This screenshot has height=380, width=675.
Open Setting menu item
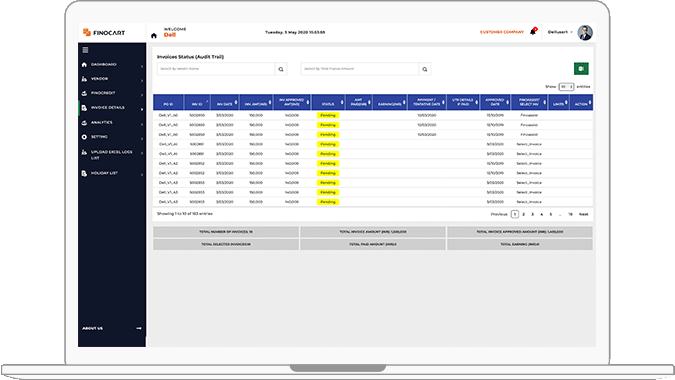(99, 137)
